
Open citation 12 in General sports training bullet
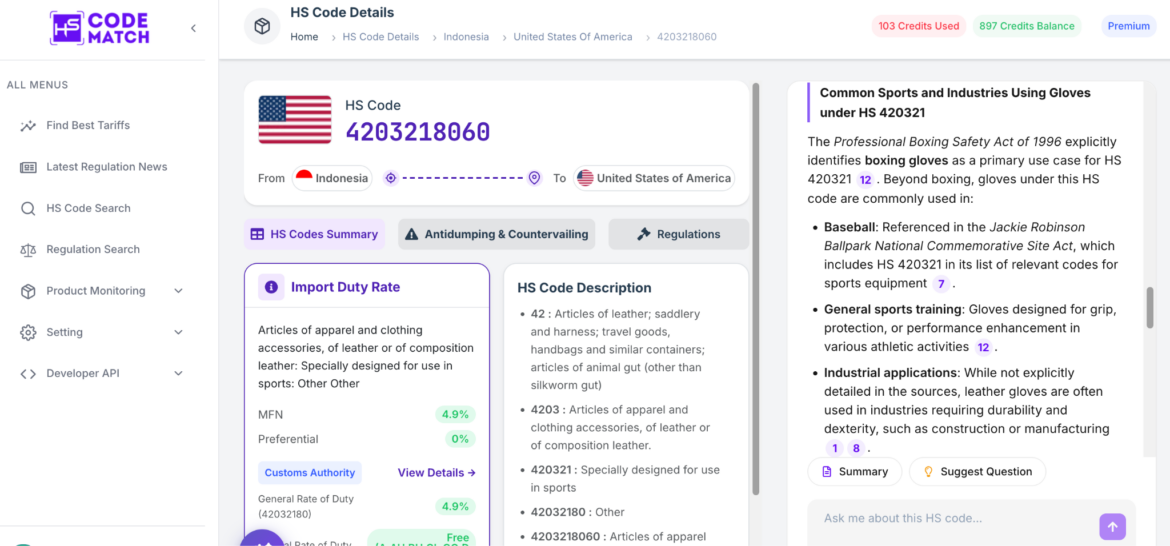tap(983, 347)
